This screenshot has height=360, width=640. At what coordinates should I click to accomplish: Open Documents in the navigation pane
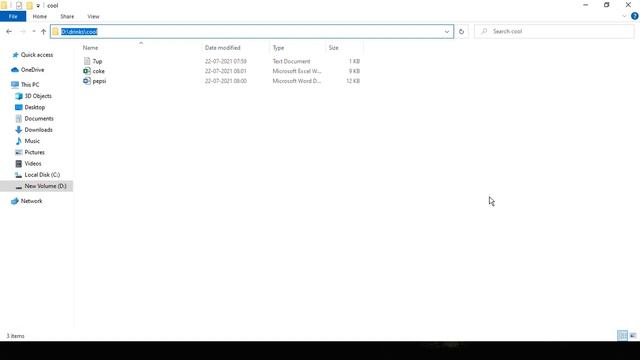click(x=39, y=118)
